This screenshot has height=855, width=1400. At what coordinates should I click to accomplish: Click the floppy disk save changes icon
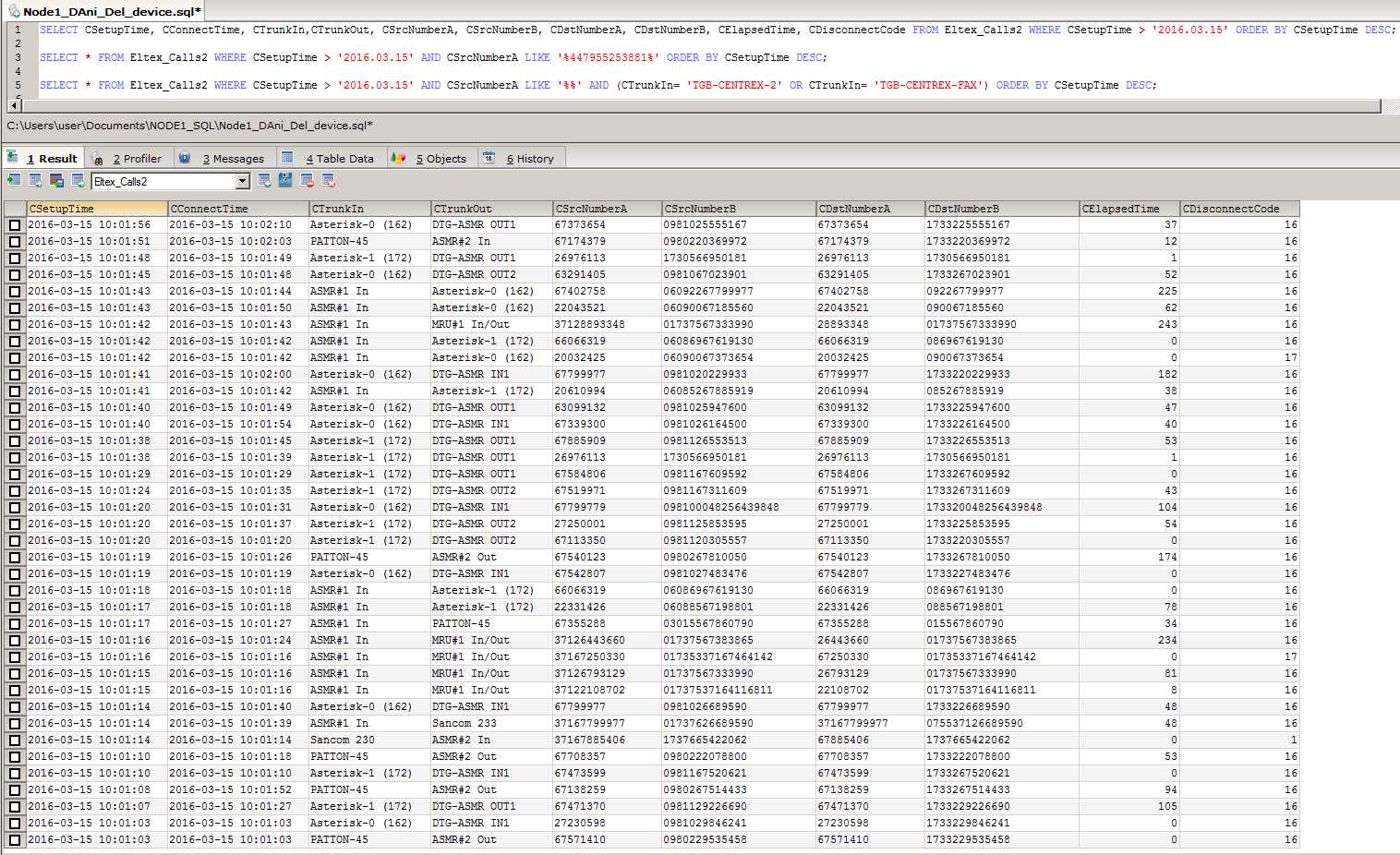click(x=285, y=181)
